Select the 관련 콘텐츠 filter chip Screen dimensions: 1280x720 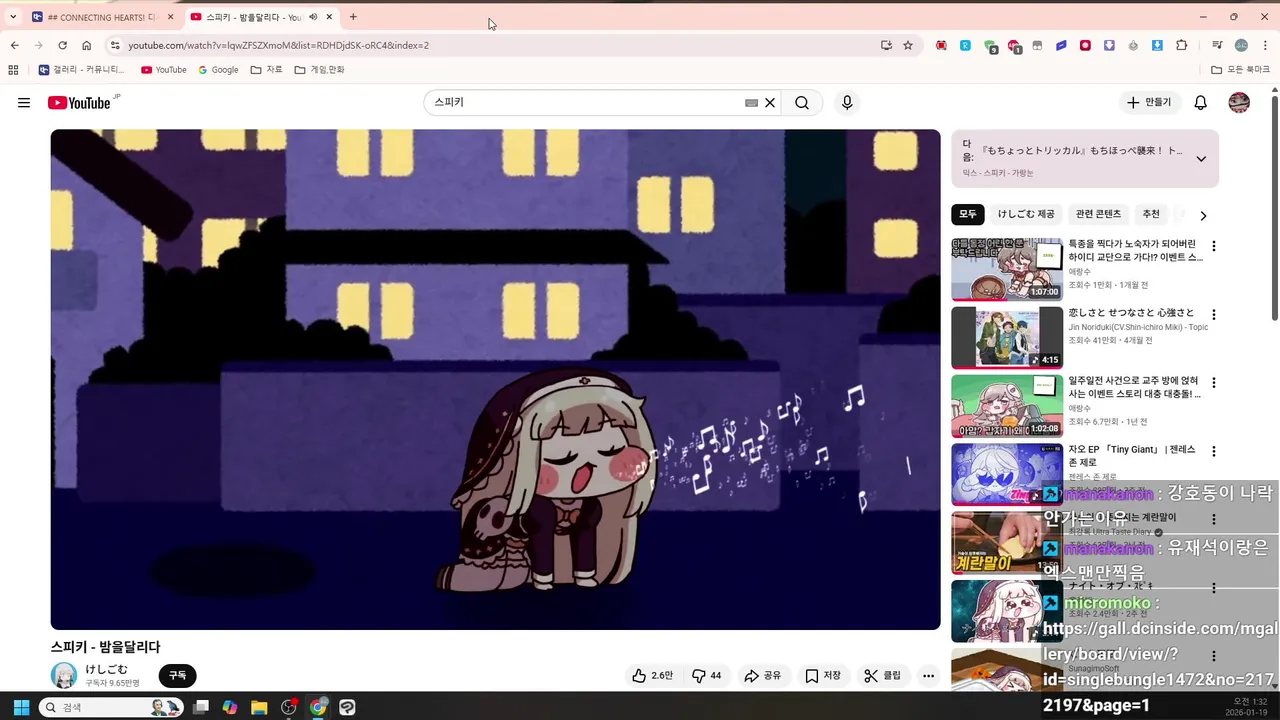tap(1098, 215)
